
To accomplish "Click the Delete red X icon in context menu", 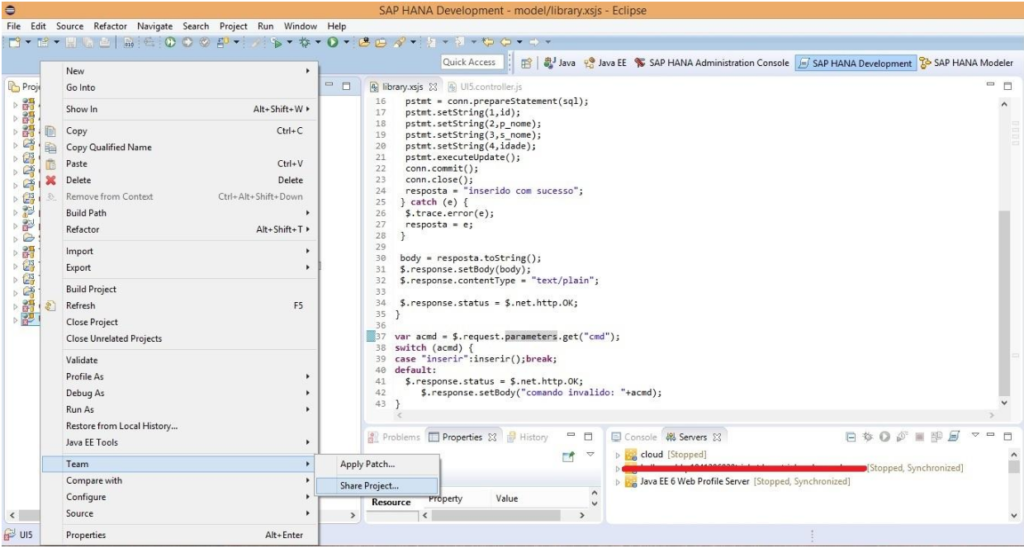I will 50,180.
